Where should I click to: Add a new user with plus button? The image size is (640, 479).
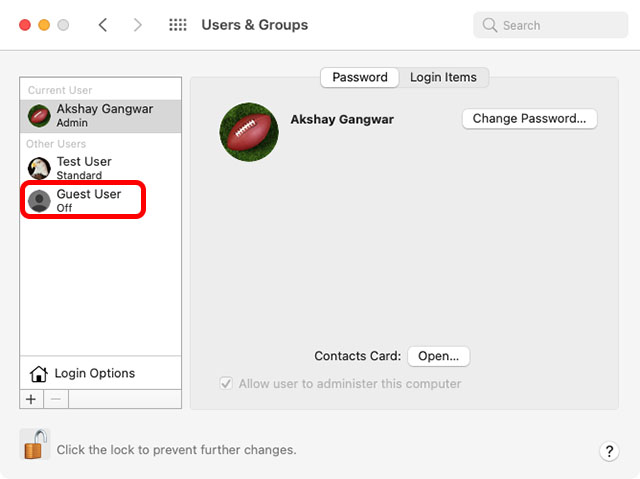[31, 399]
